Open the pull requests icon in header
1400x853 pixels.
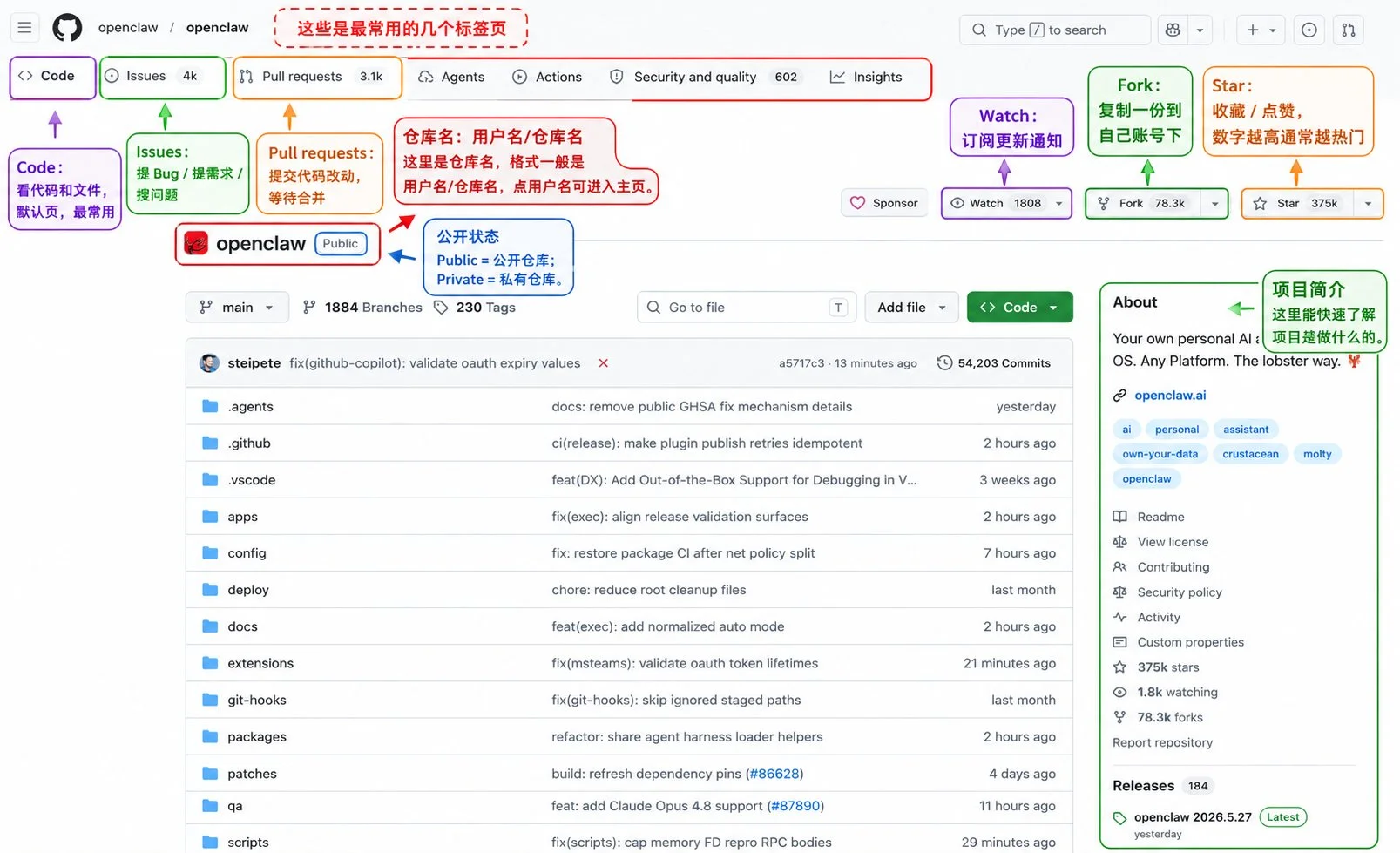[x=1349, y=30]
